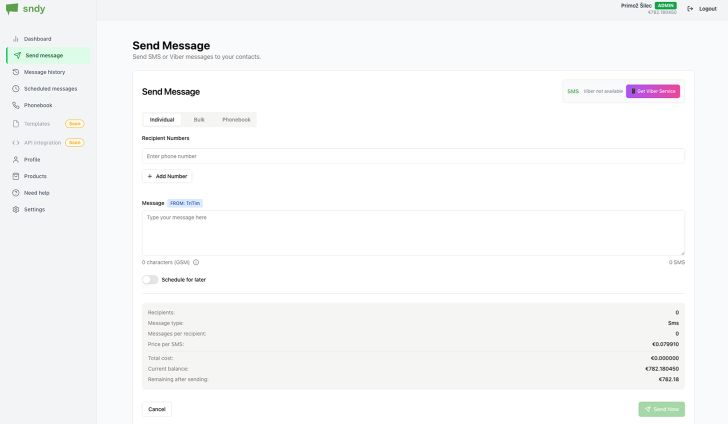Click the Price per SMS value €0.079910

[665, 344]
